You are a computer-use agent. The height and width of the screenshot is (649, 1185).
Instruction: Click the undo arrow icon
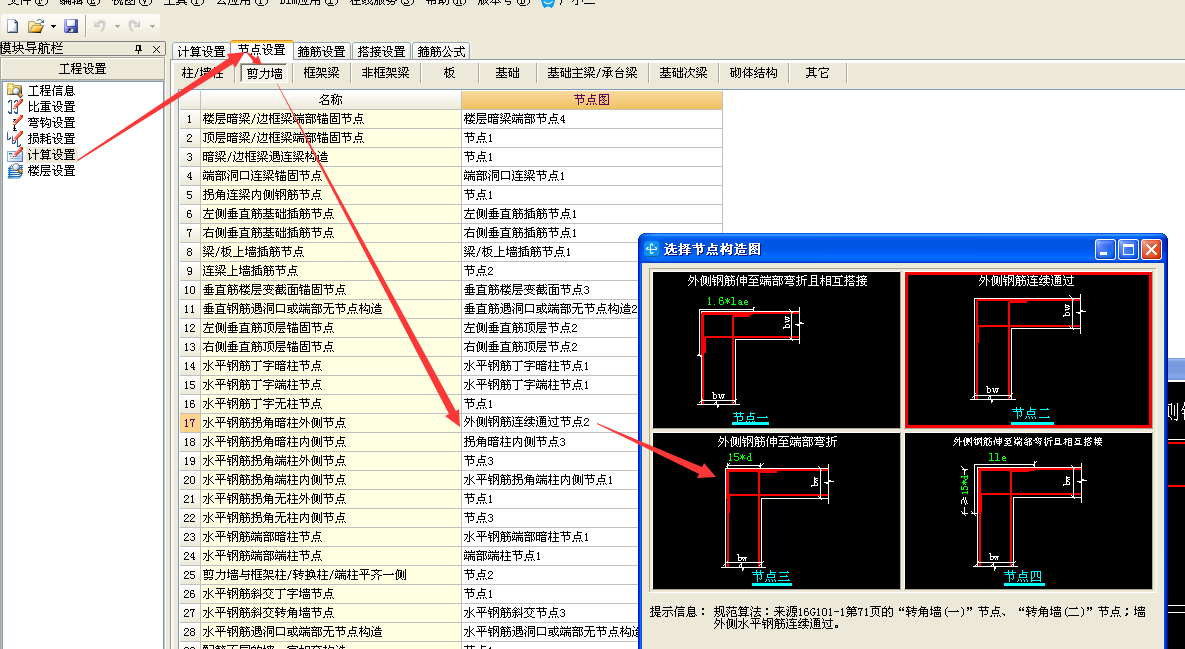[100, 26]
